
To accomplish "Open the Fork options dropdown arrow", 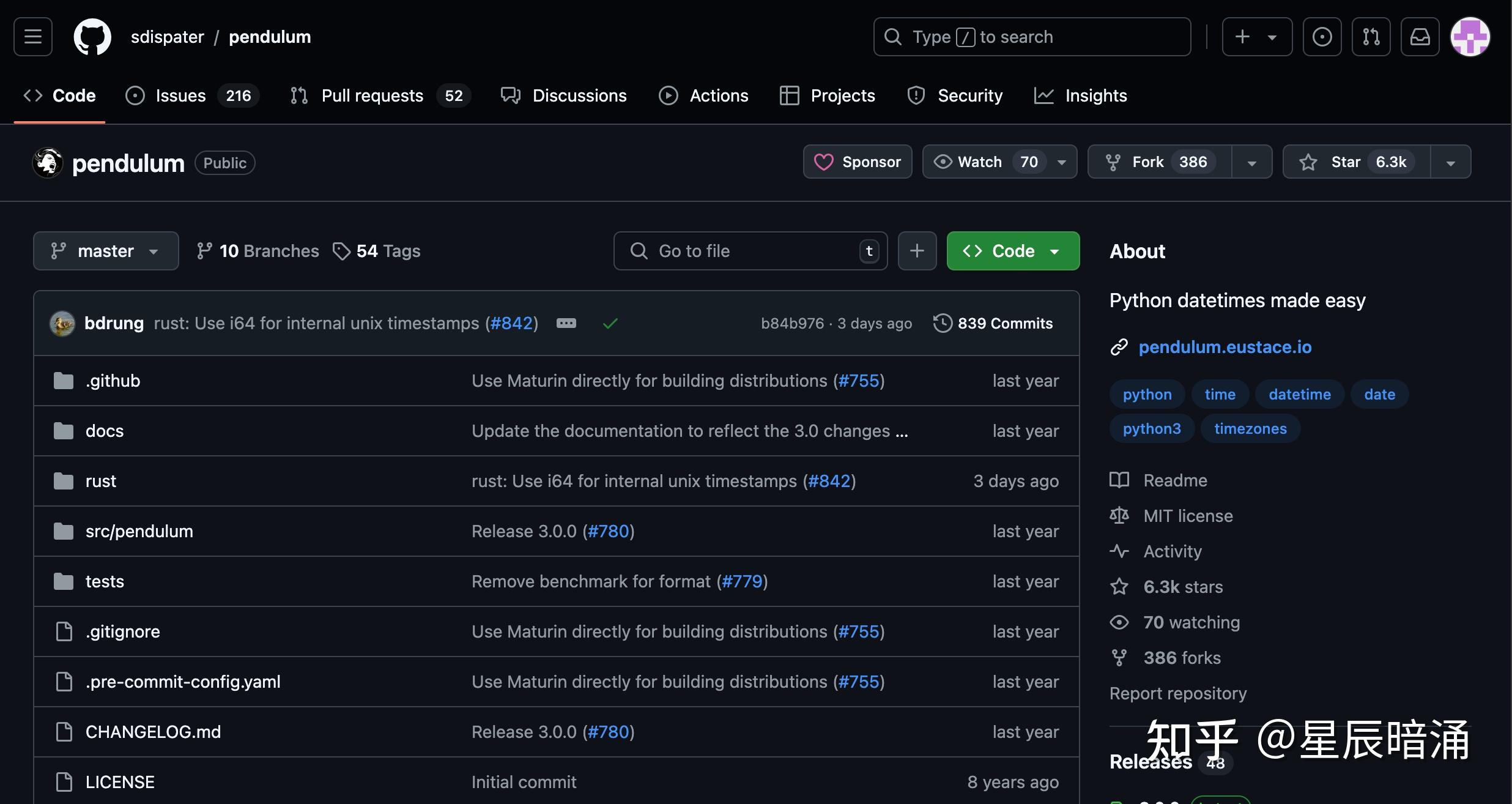I will 1251,162.
